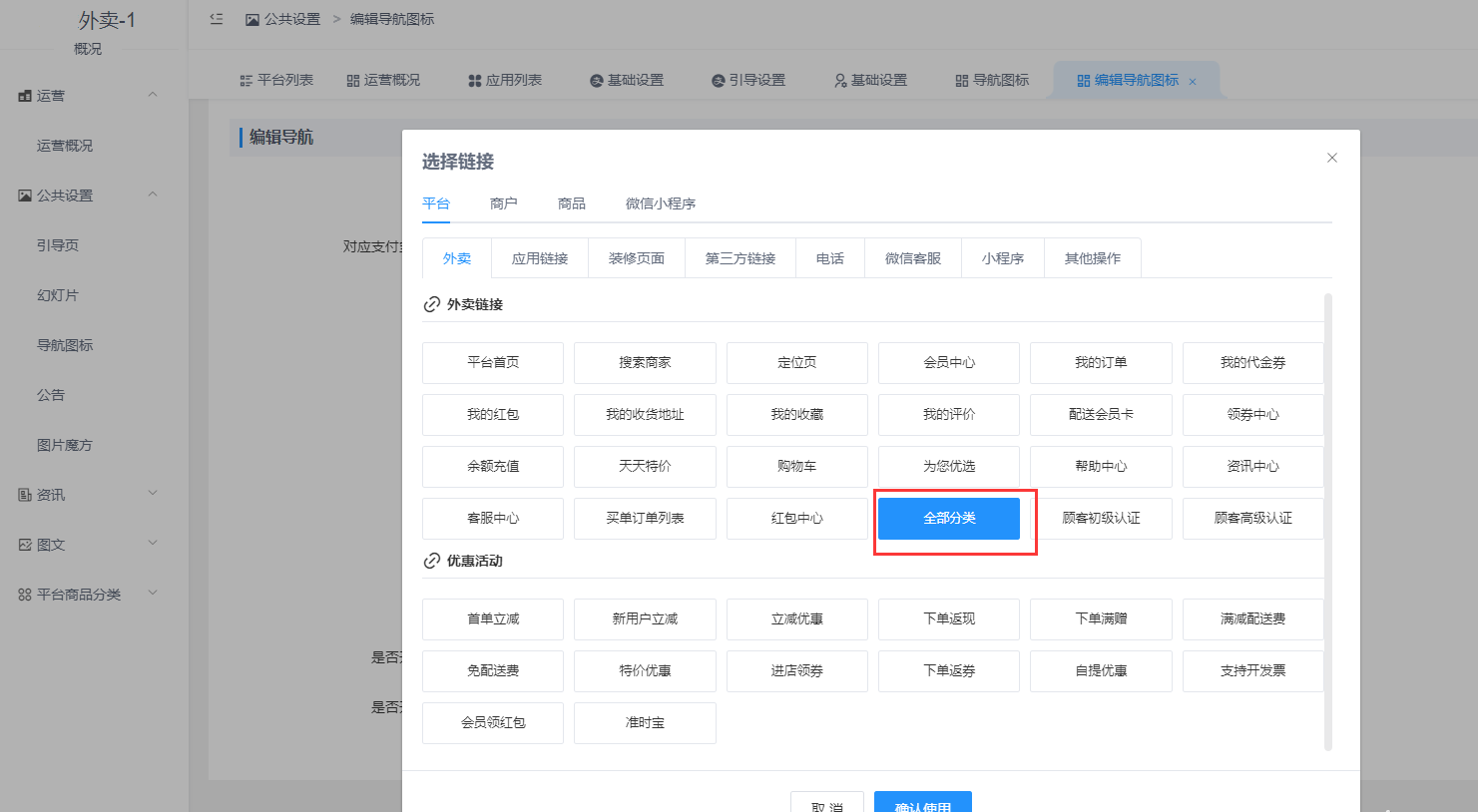
Task: Expand the 平台商品分类 sidebar menu
Action: pyautogui.click(x=153, y=594)
